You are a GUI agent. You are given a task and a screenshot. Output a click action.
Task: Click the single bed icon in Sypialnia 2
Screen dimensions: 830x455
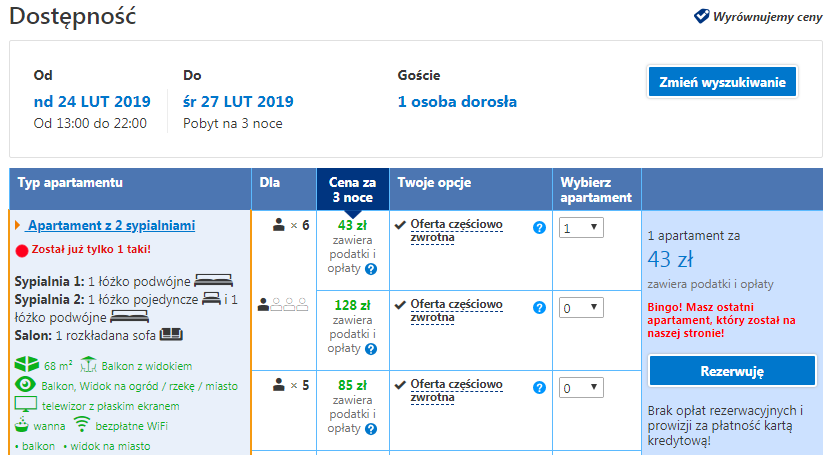(211, 298)
